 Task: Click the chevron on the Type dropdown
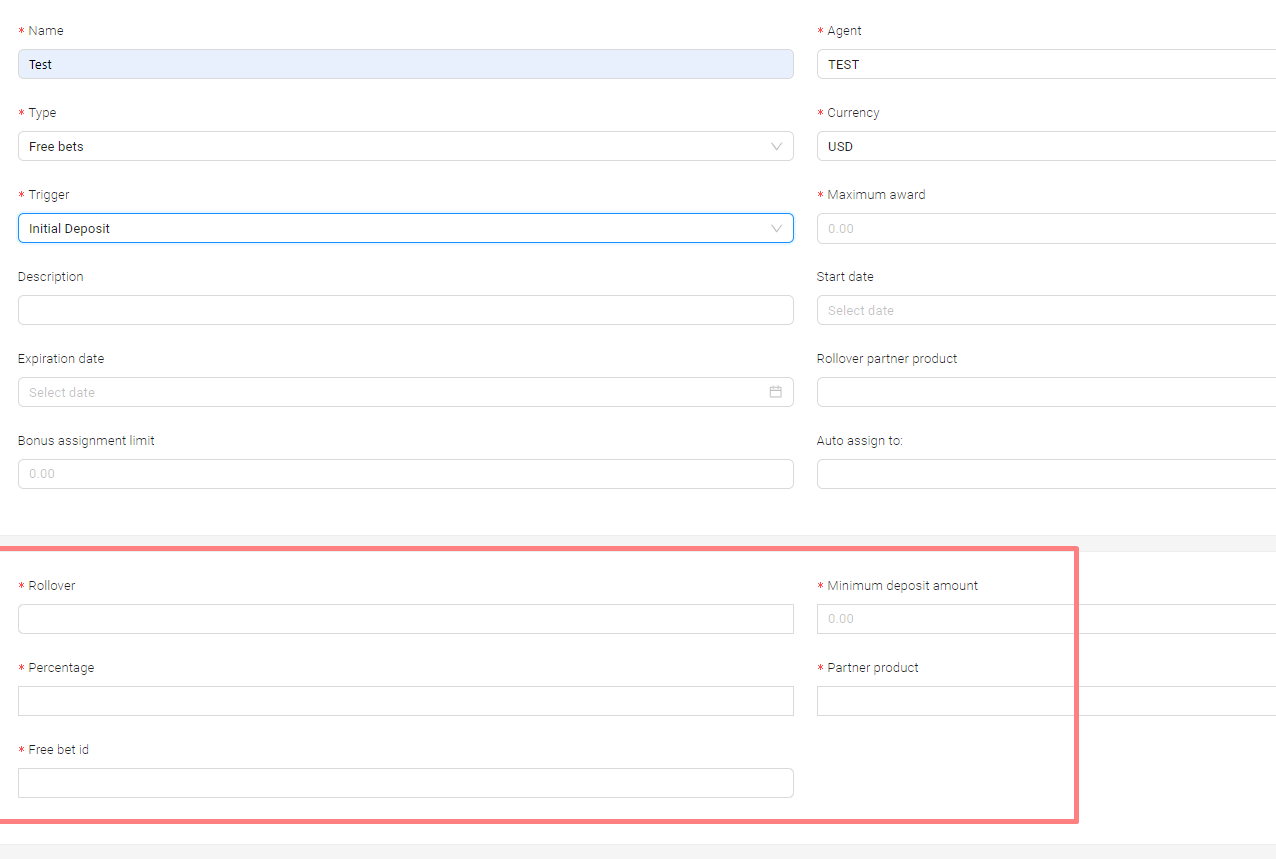[x=776, y=146]
